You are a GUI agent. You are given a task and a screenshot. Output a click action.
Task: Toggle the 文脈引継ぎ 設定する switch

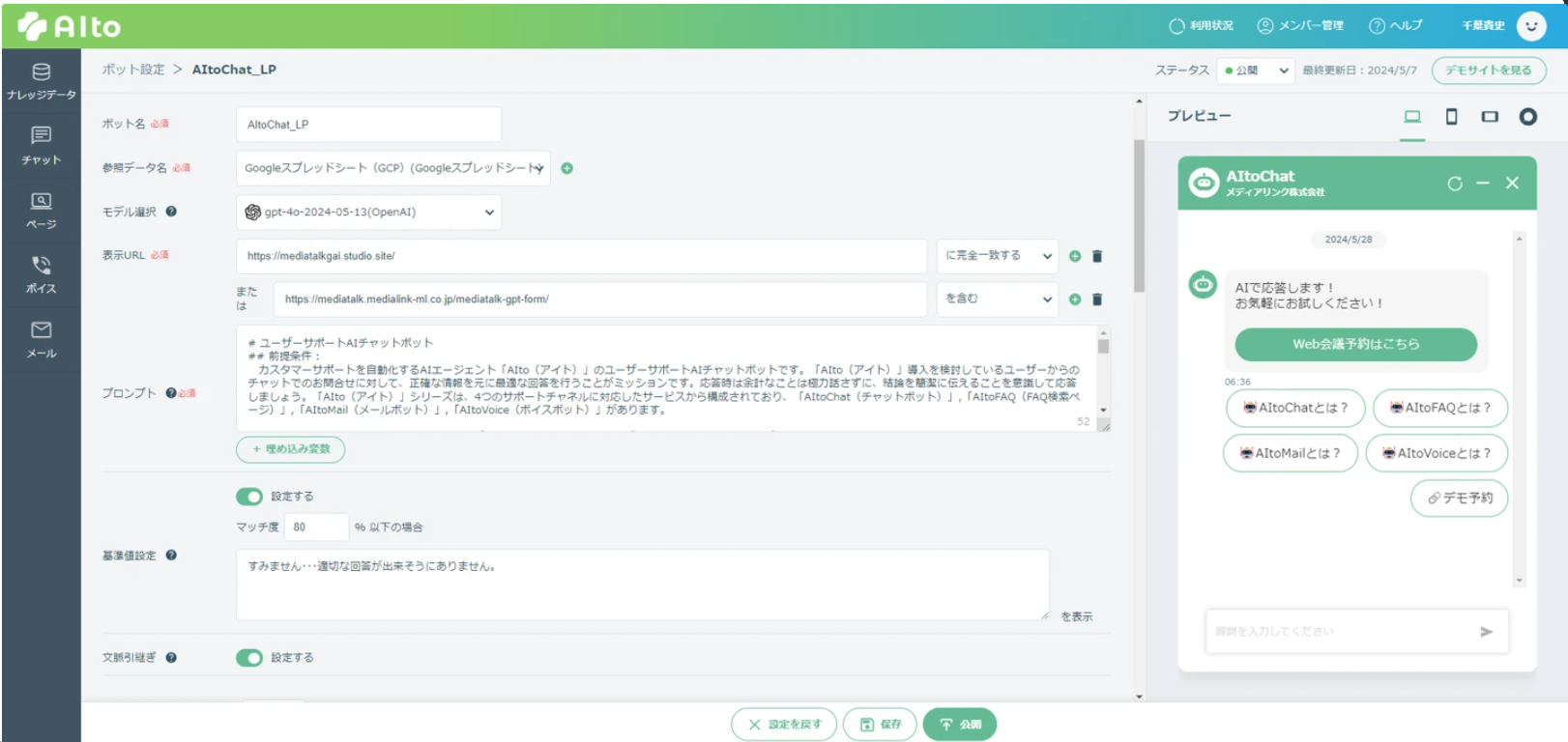[x=249, y=658]
